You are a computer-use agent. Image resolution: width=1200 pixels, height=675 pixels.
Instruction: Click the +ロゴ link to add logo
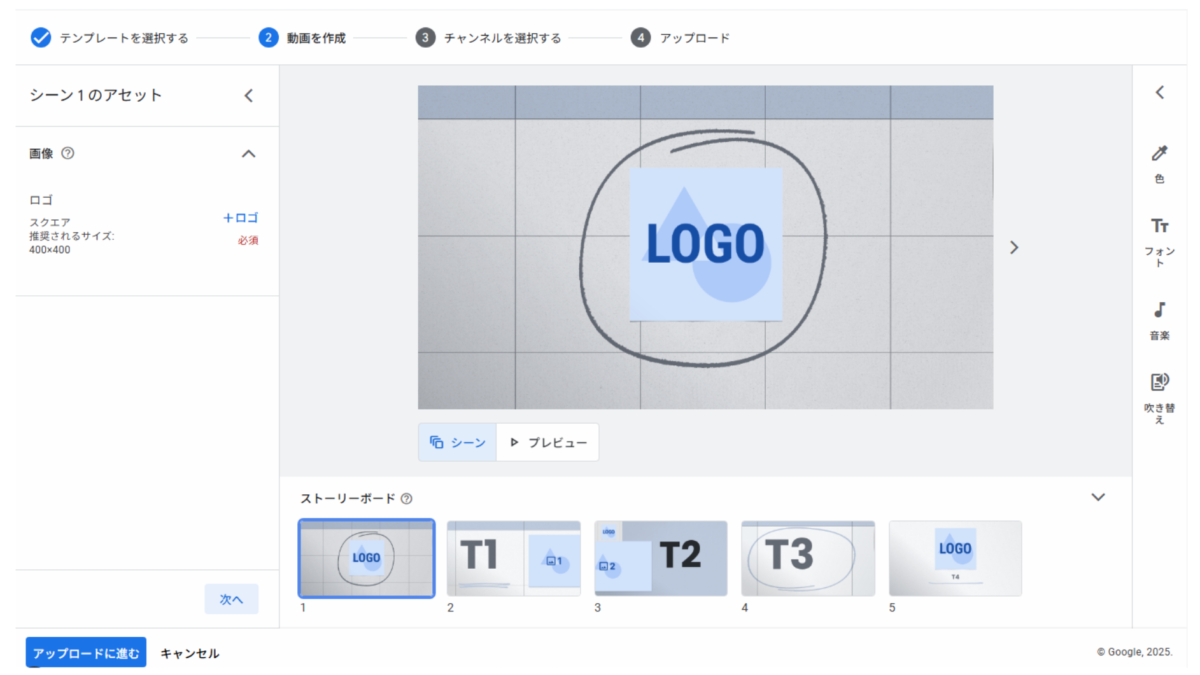pos(240,218)
